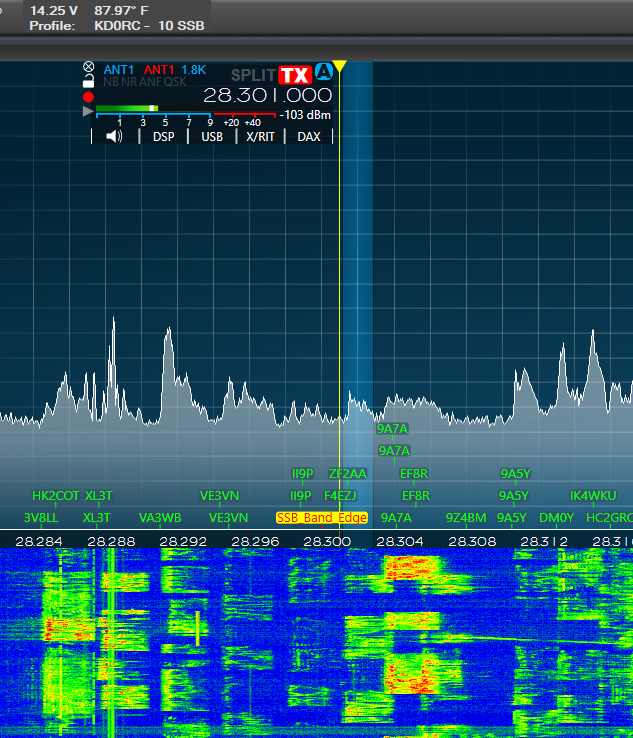Image resolution: width=633 pixels, height=738 pixels.
Task: Click the 28.300 frequency axis label
Action: 327,542
